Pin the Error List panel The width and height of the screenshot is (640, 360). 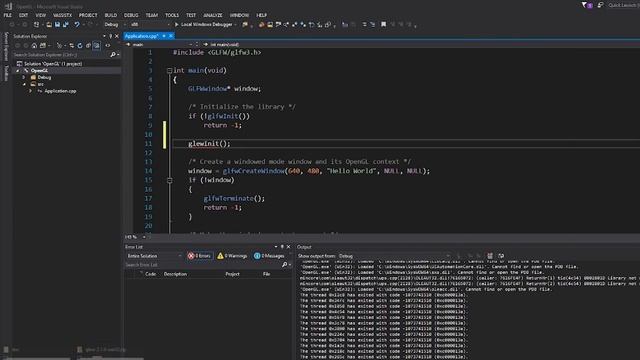[x=282, y=247]
